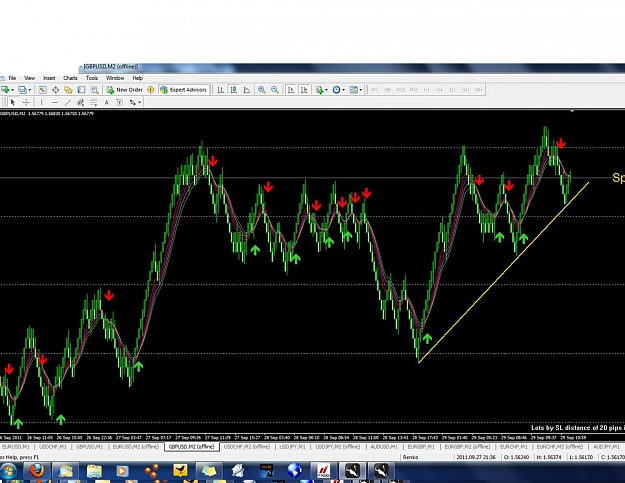Expand the Profiles dropdown arrow

coord(29,90)
